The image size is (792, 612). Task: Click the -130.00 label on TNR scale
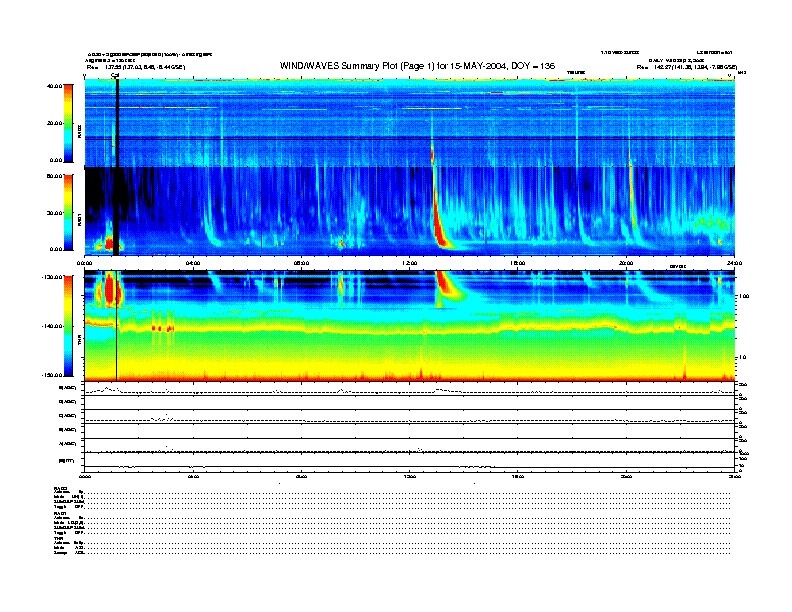(51, 277)
